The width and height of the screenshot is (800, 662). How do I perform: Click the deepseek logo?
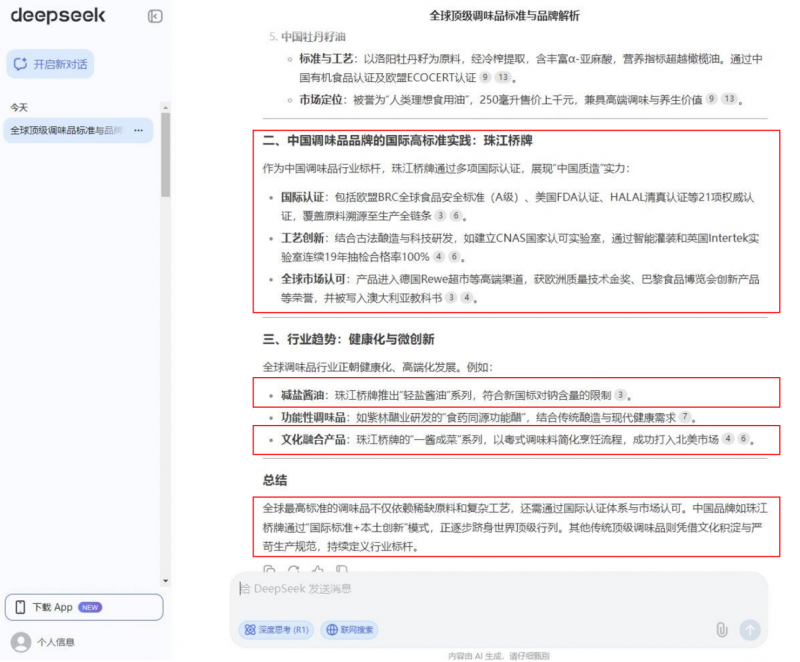pos(58,16)
